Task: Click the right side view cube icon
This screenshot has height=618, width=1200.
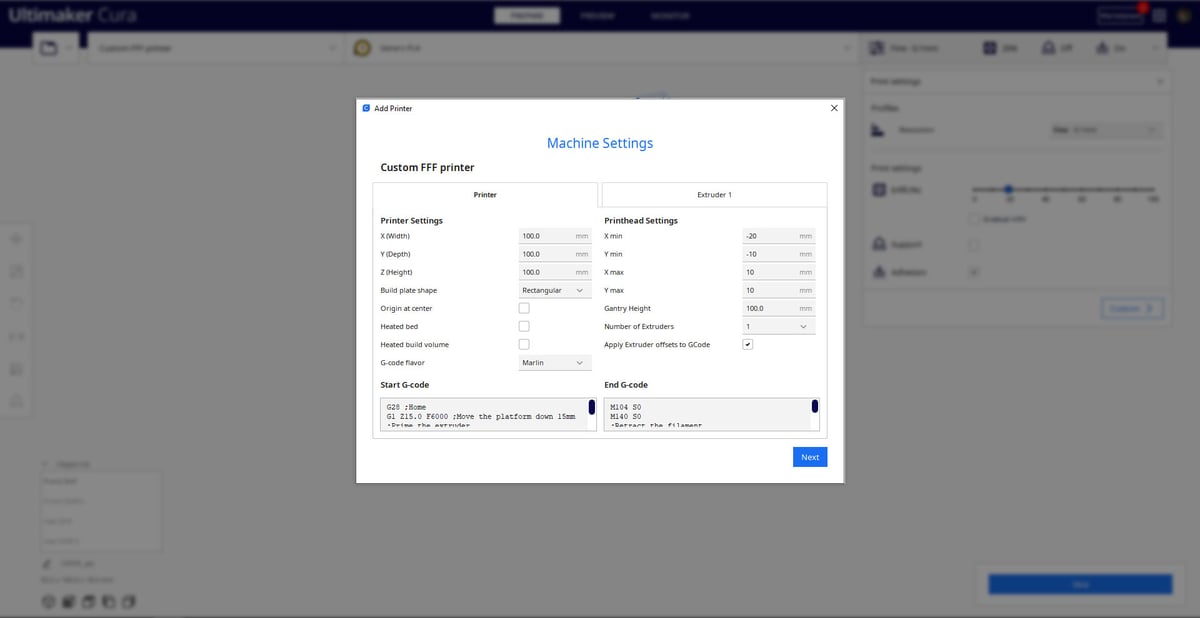Action: [x=127, y=602]
